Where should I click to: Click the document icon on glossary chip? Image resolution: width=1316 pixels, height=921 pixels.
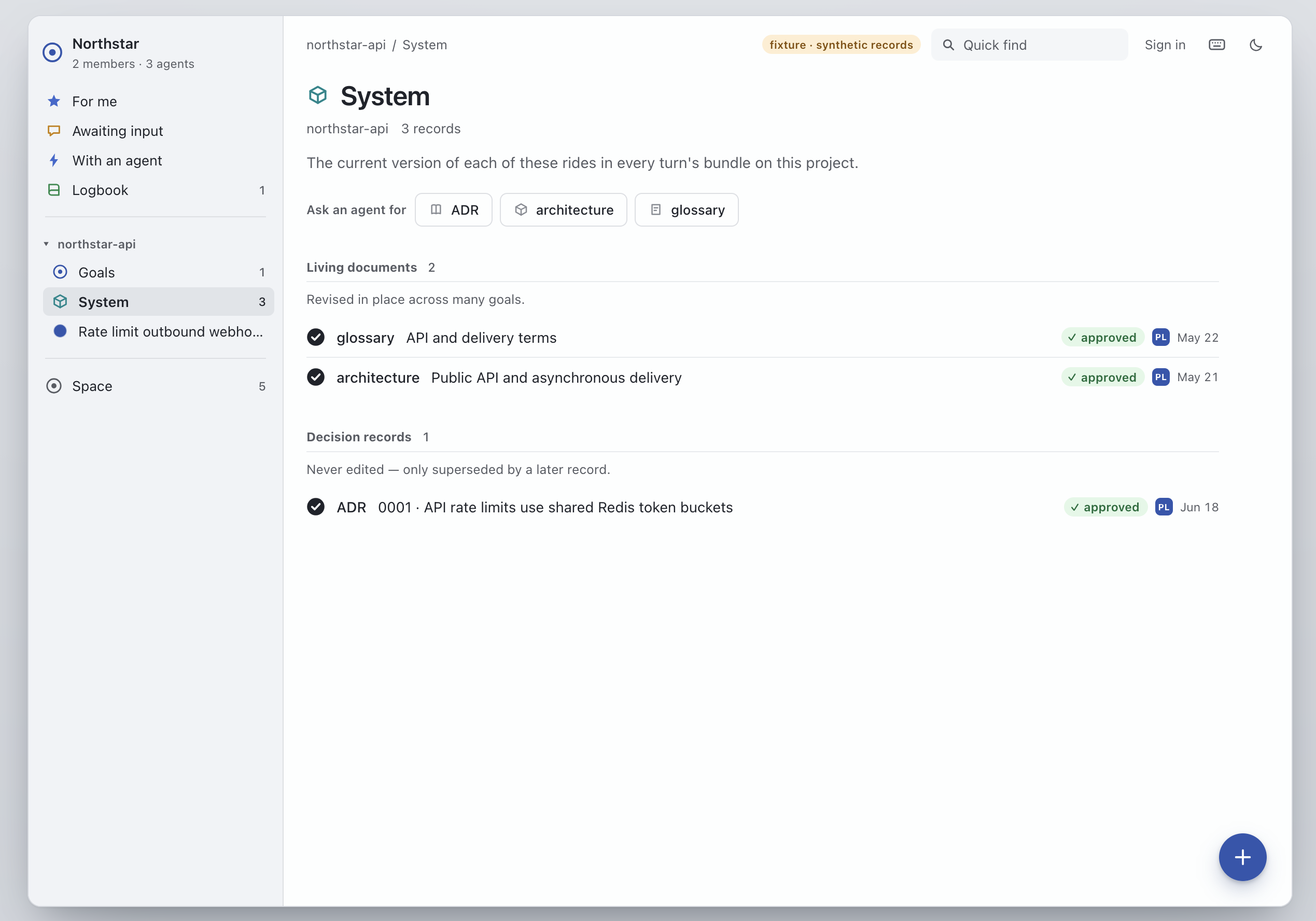pyautogui.click(x=656, y=210)
